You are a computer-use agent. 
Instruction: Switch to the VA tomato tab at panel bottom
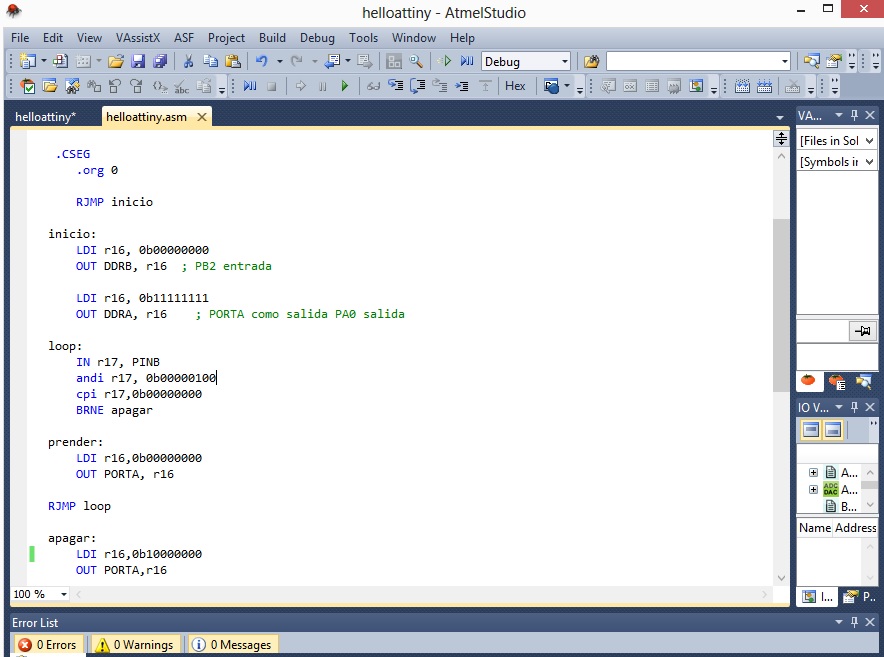808,381
